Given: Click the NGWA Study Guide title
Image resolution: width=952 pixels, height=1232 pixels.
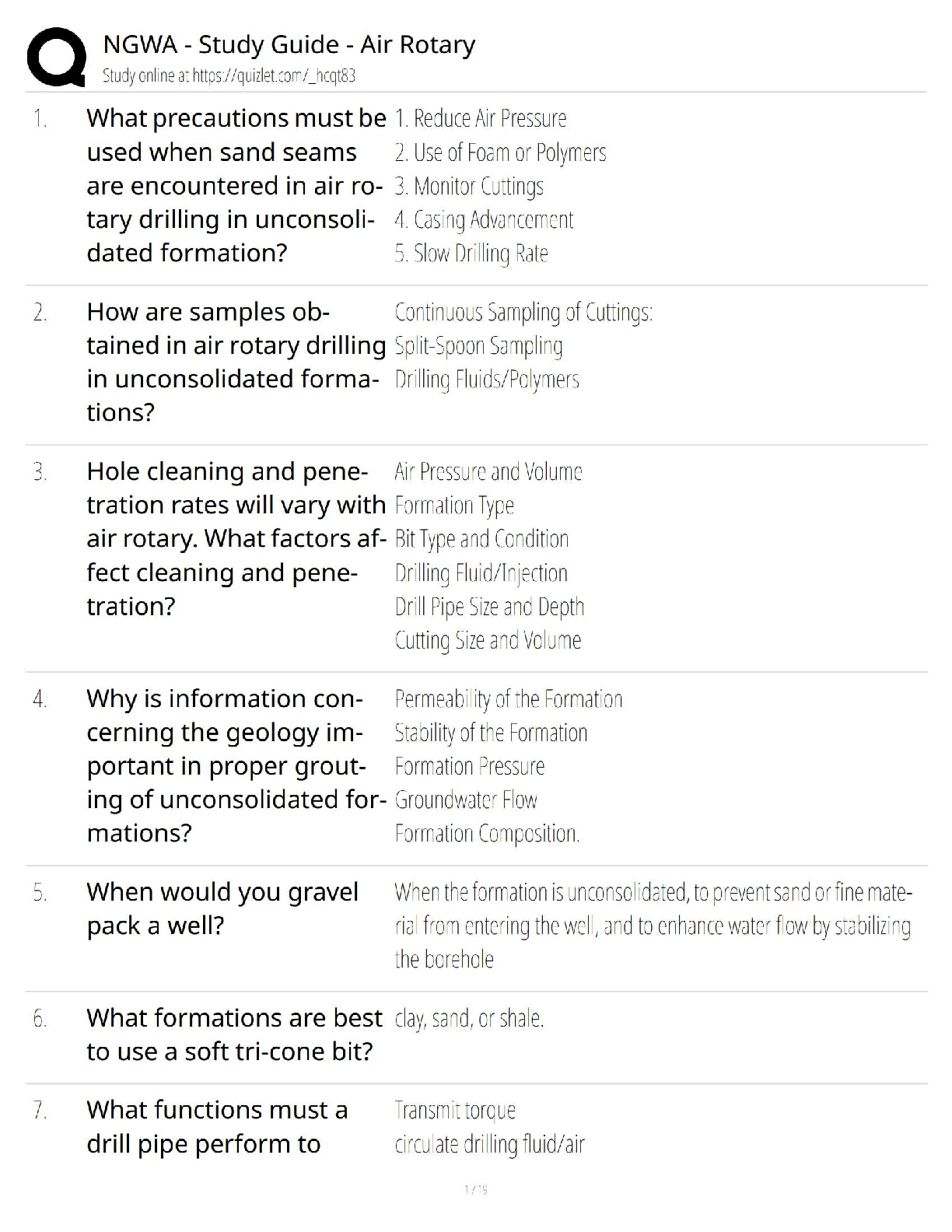Looking at the screenshot, I should tap(289, 45).
